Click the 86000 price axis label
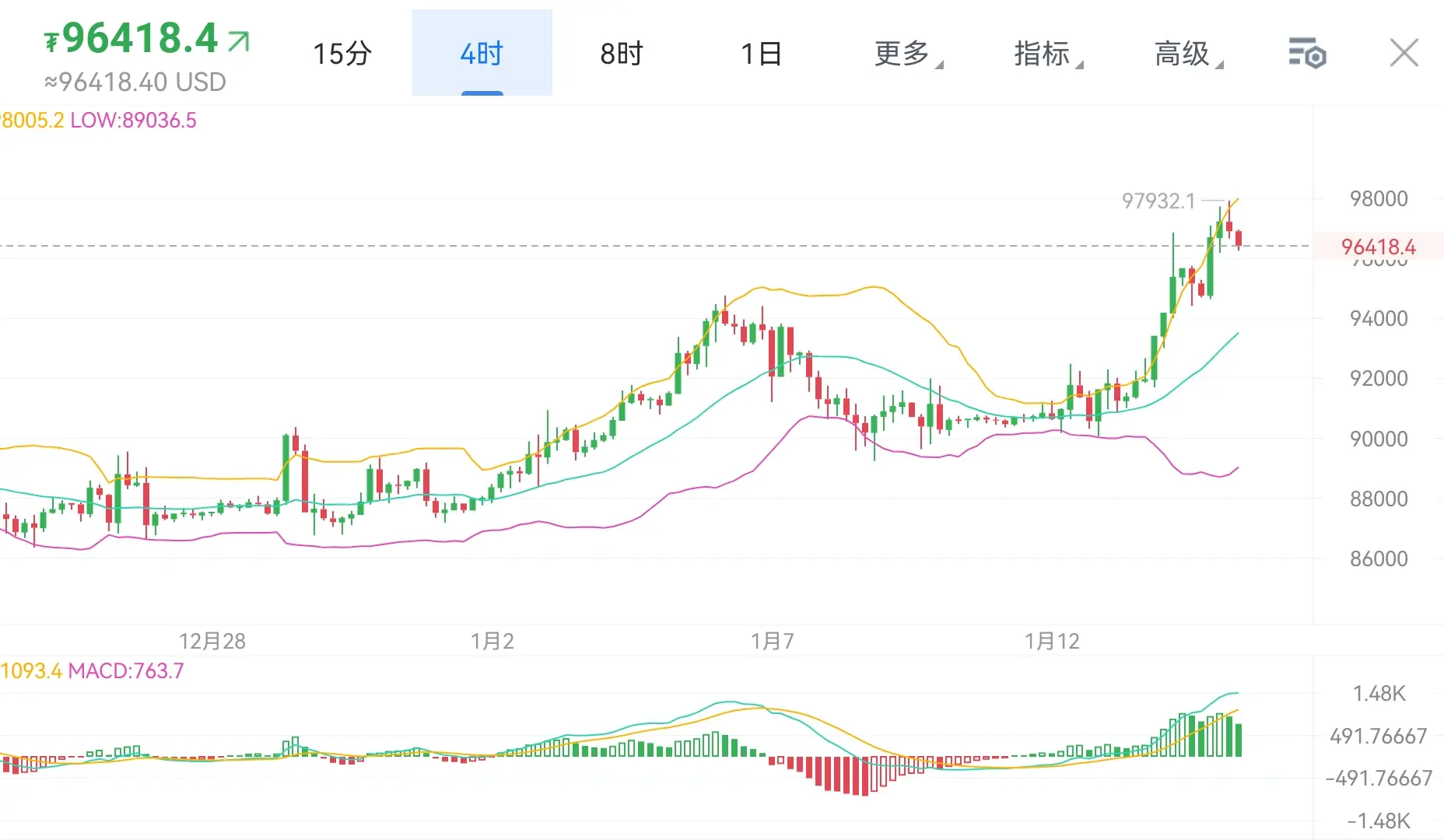1444x840 pixels. [x=1379, y=558]
